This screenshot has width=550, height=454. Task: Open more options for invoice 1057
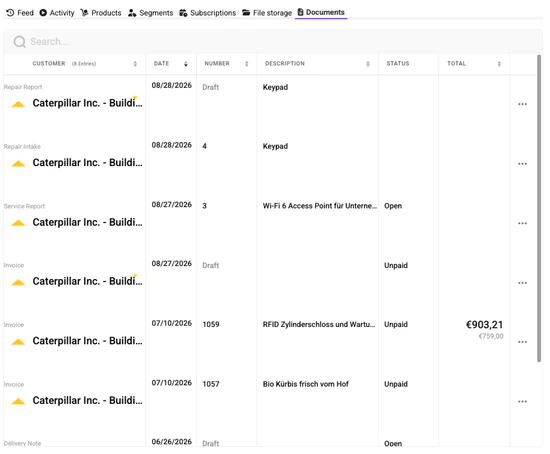(522, 402)
